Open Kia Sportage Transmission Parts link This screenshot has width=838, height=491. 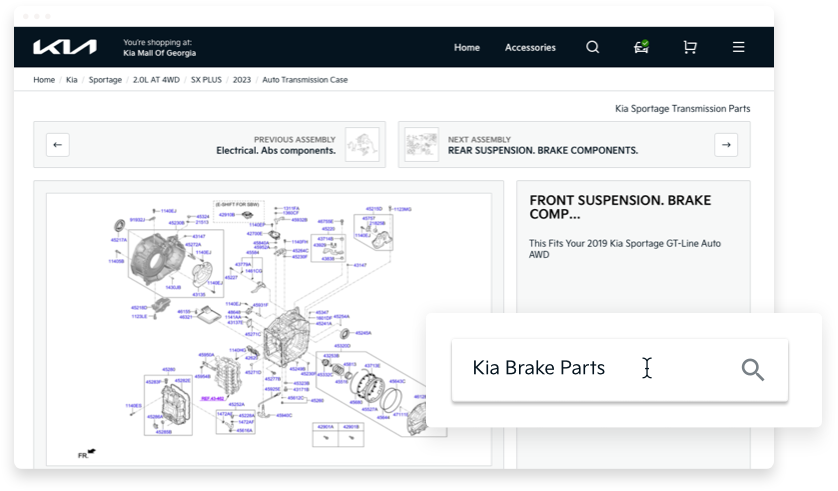pos(682,108)
